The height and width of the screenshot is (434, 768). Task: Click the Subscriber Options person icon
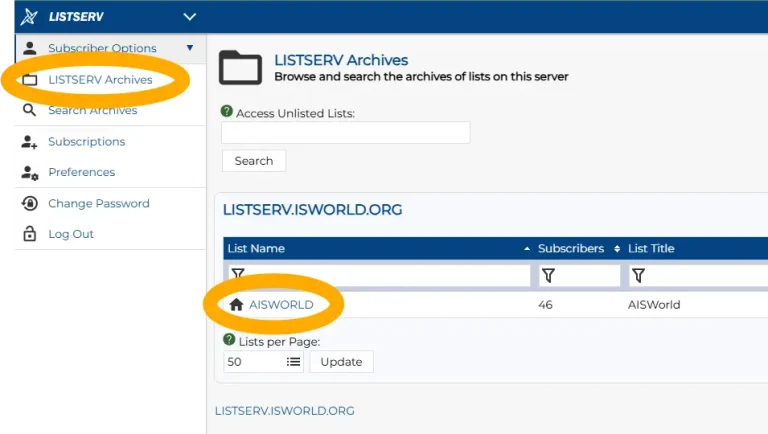[x=29, y=48]
